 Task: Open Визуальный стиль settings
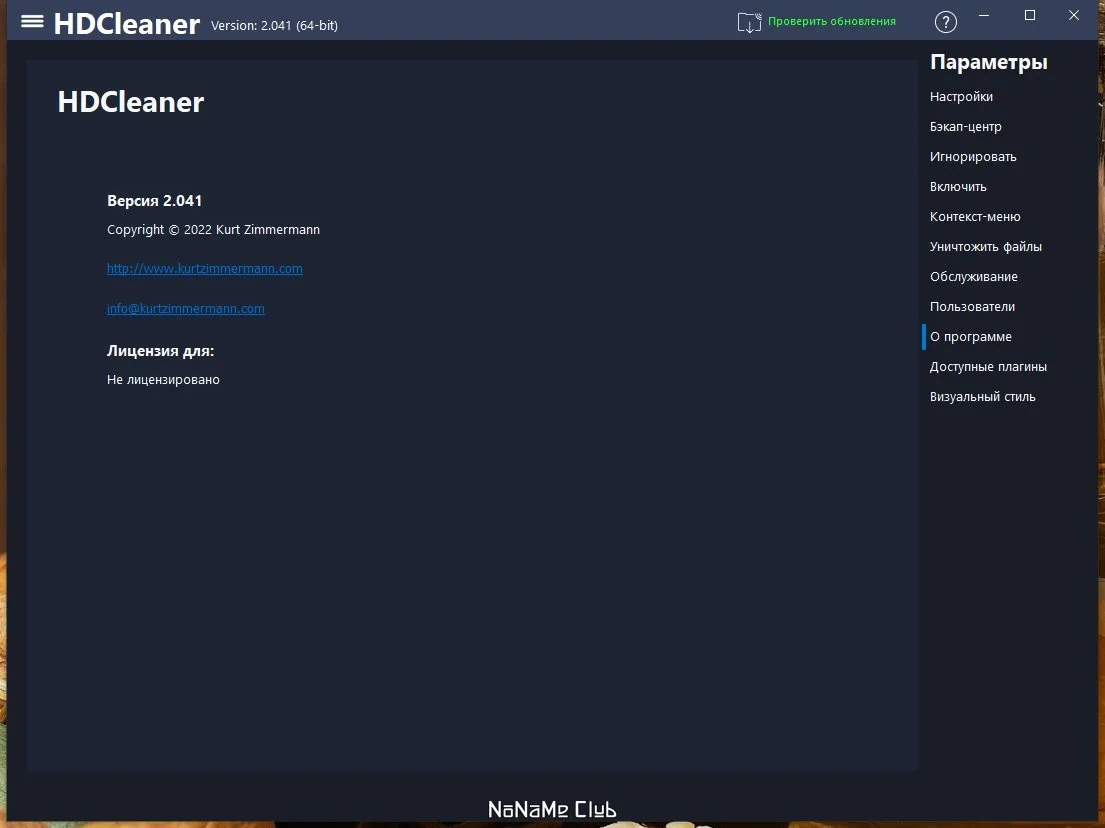982,397
